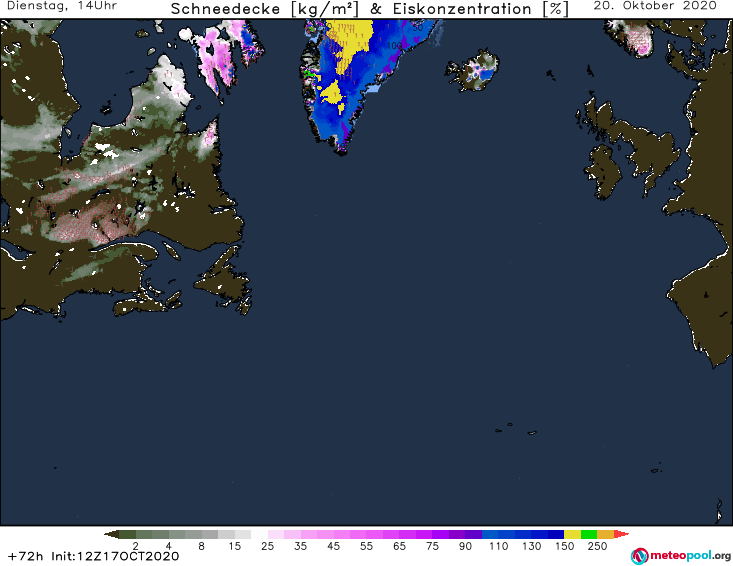This screenshot has height=566, width=733.
Task: Click the '100' contour label on Greenland
Action: [x=394, y=45]
